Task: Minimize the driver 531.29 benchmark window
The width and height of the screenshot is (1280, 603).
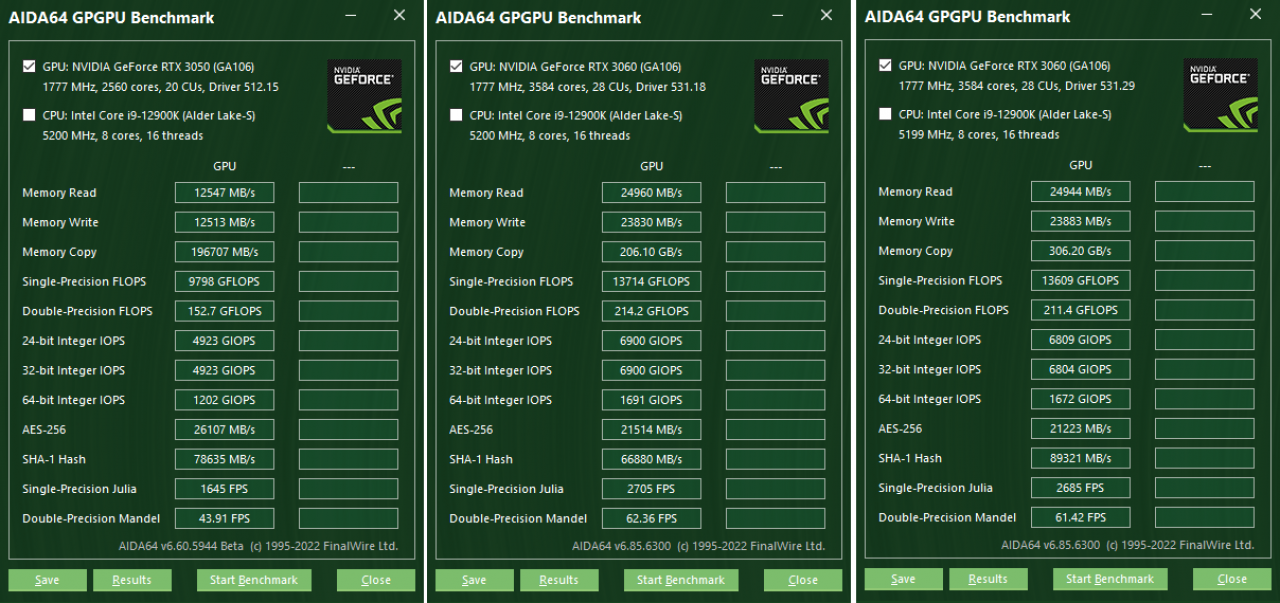Action: [x=1207, y=15]
